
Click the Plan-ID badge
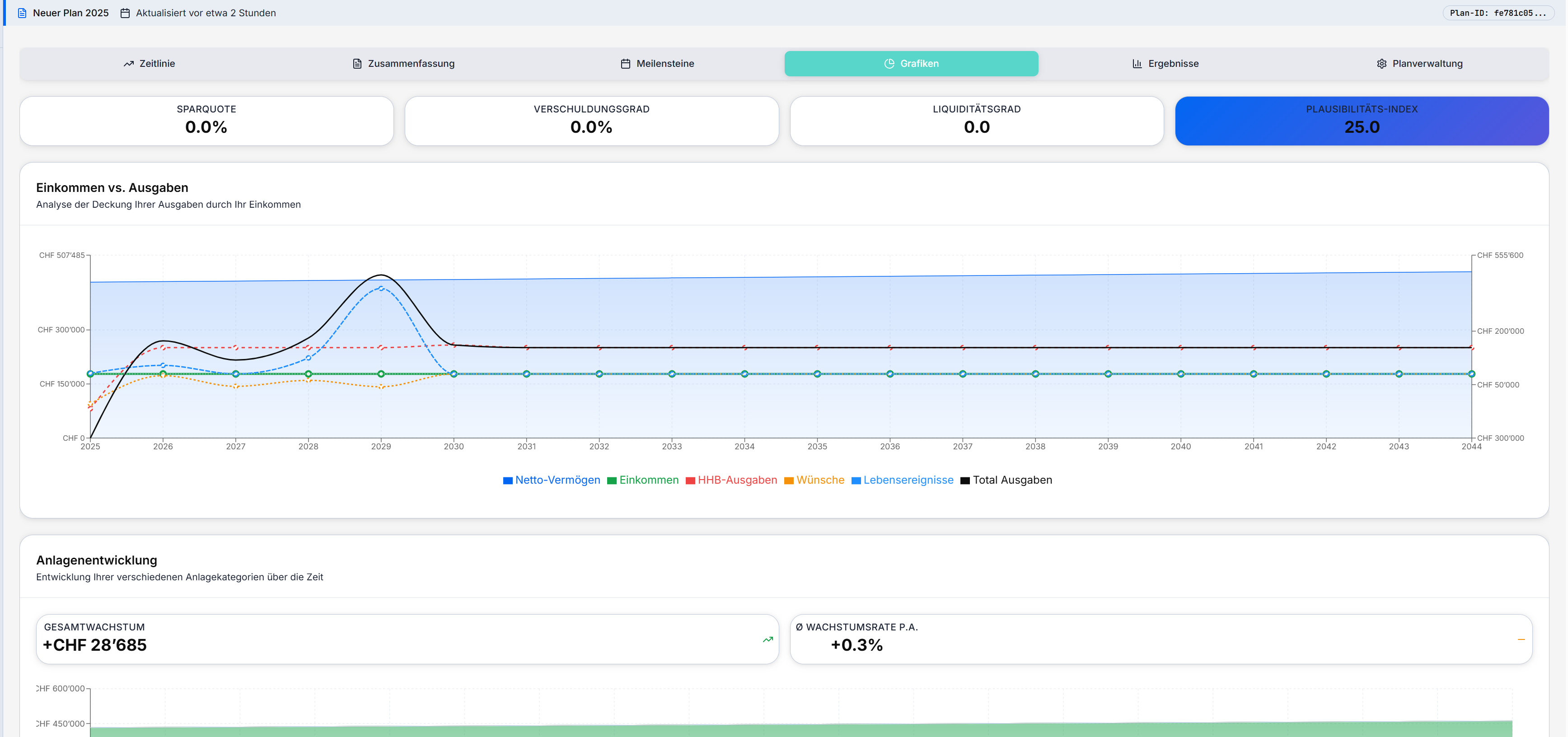(x=1498, y=13)
